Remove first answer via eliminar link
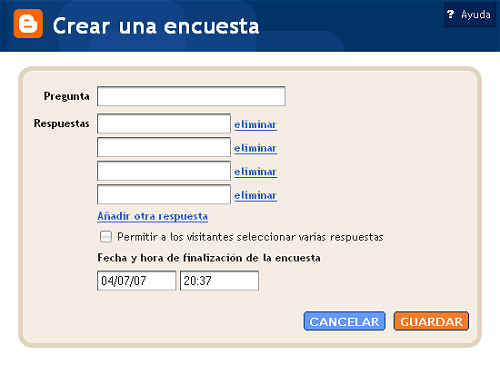The height and width of the screenshot is (365, 500). click(255, 125)
